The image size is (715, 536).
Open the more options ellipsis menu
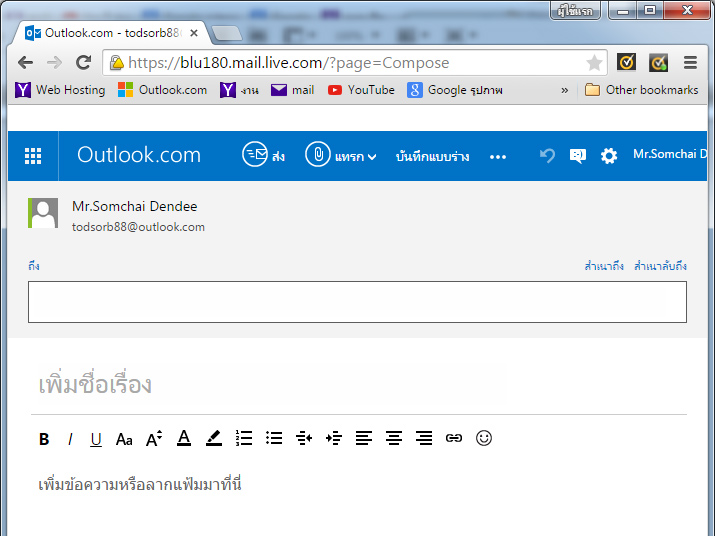tap(498, 157)
